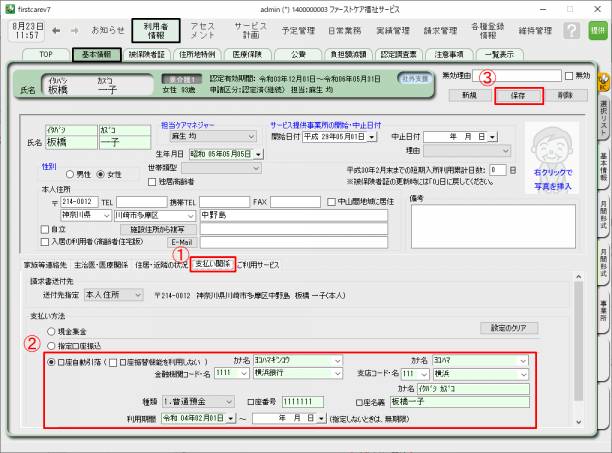Check the 無効 checkbox
Screen dimensions: 612x453
(569, 75)
